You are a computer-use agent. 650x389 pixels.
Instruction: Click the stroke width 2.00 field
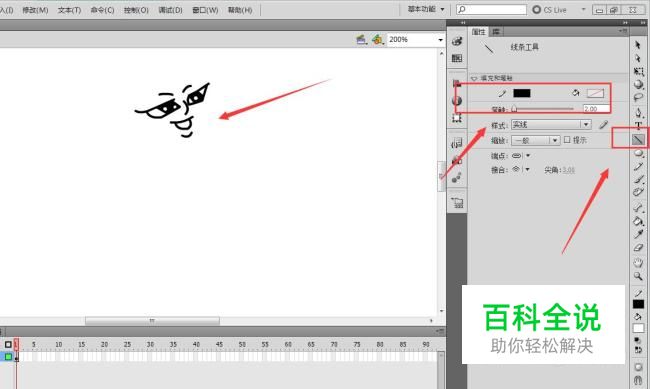point(596,109)
